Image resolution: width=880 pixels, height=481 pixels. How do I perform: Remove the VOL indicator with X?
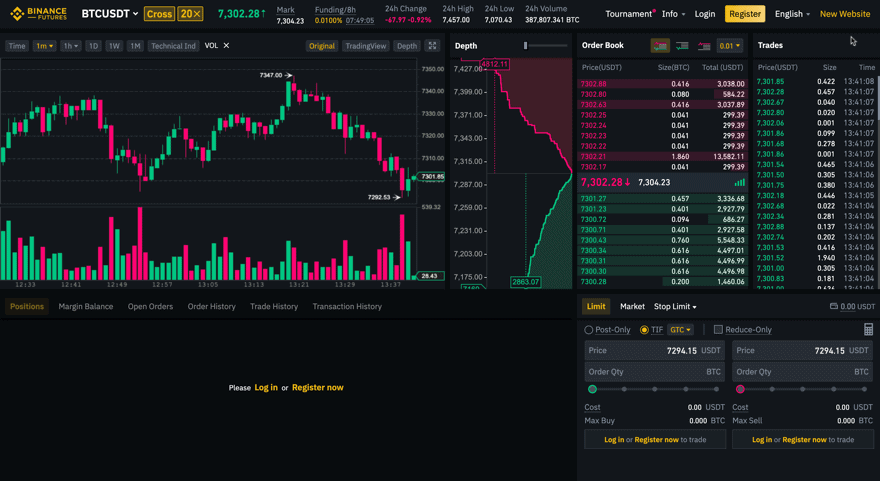226,45
